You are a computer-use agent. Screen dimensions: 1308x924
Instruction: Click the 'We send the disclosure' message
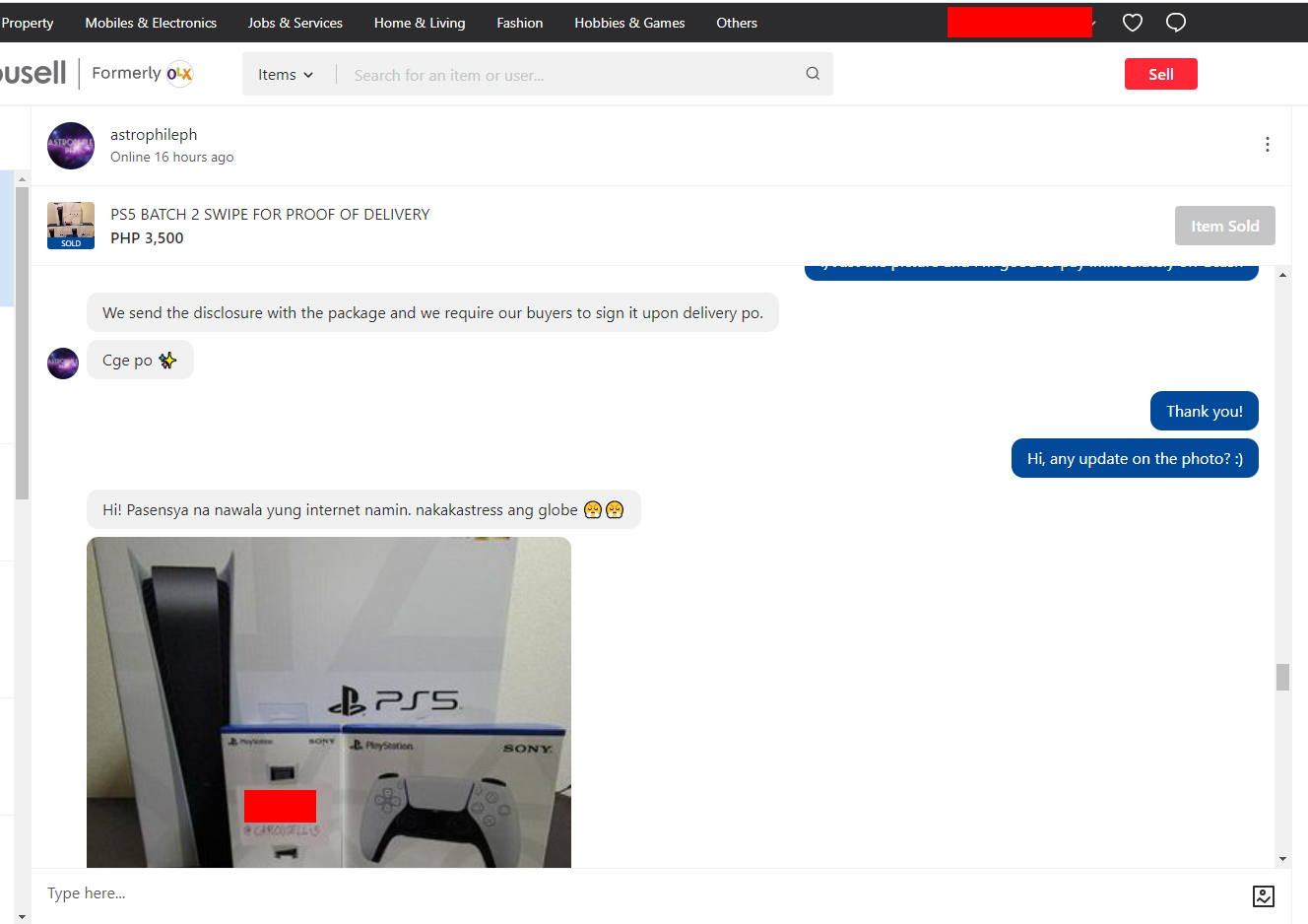pos(432,312)
